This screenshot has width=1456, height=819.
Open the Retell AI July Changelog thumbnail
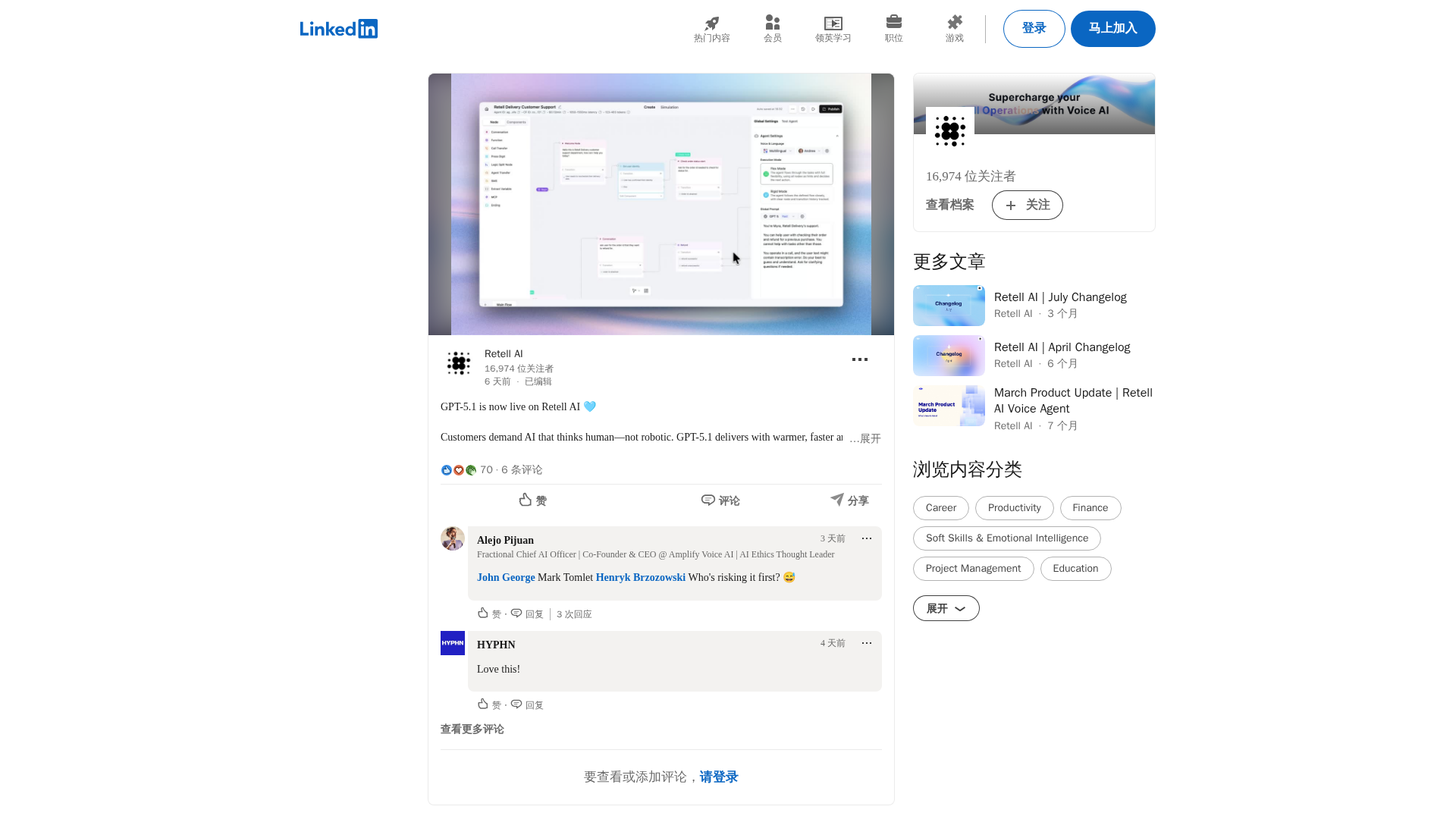[949, 305]
